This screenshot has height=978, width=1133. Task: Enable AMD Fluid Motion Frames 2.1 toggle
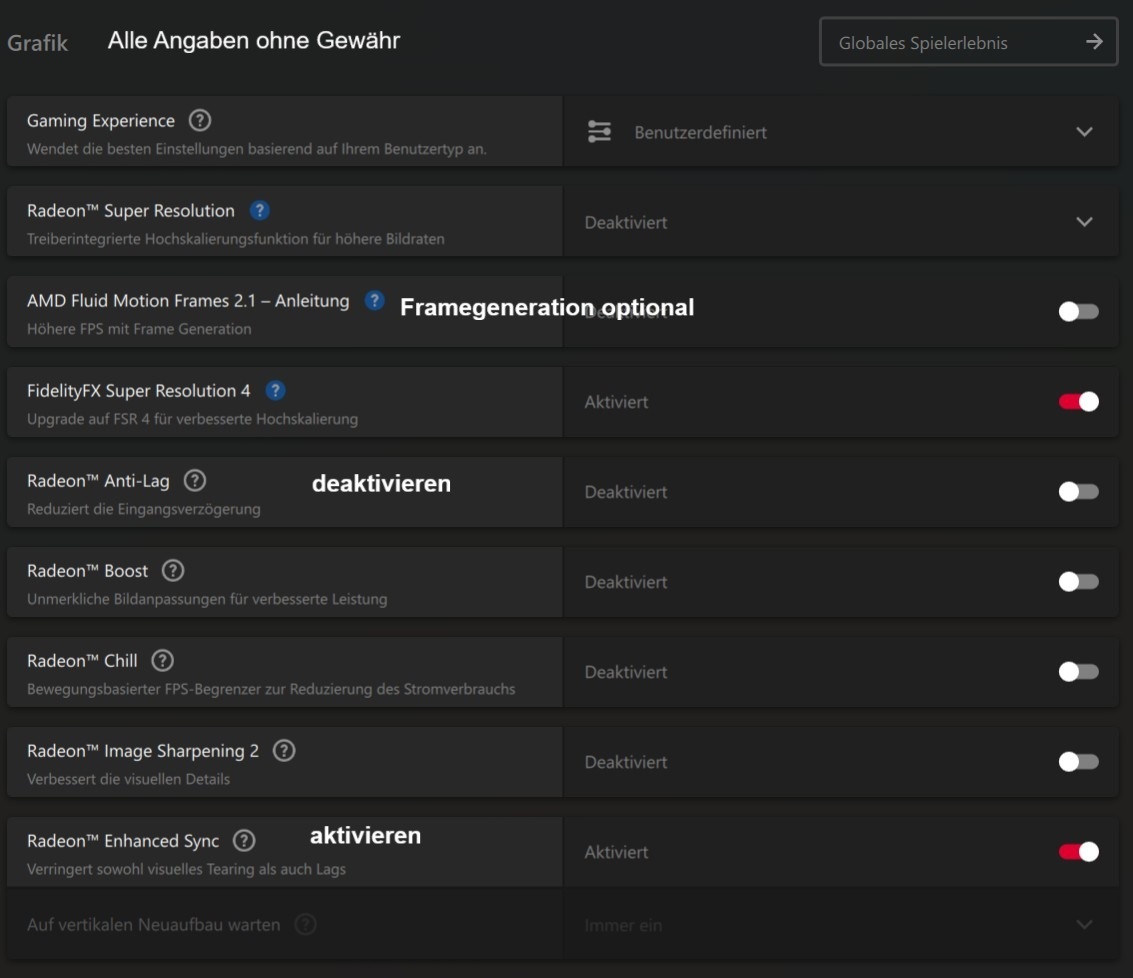tap(1078, 312)
